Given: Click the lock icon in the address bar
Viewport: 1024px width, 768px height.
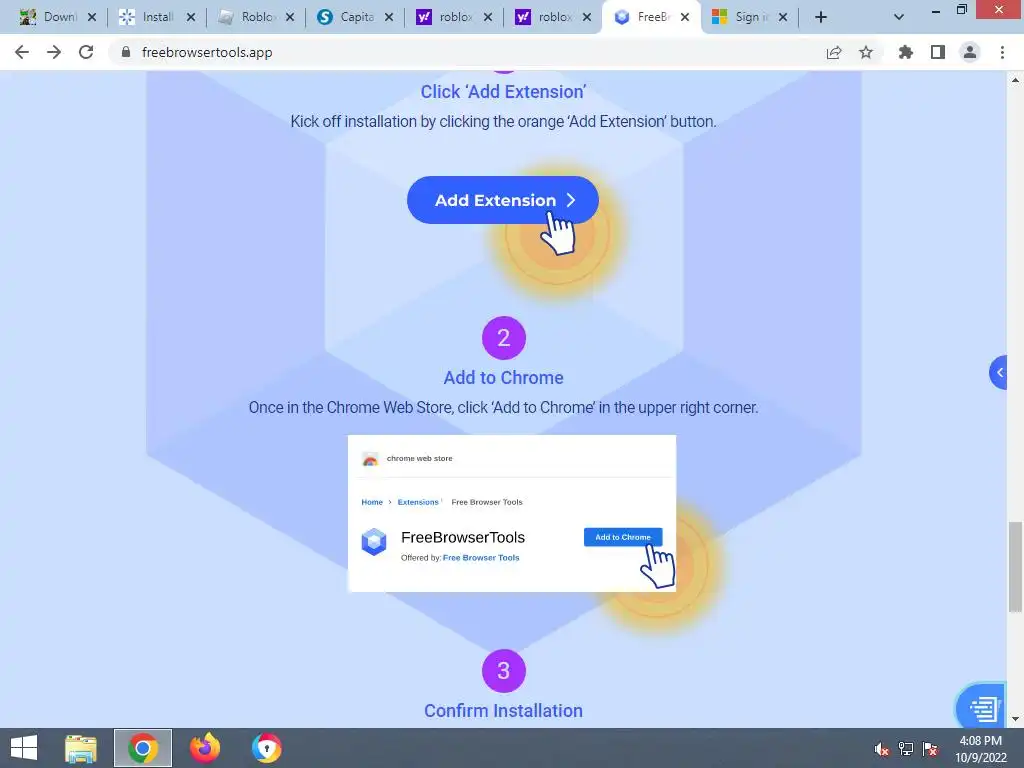Looking at the screenshot, I should (126, 52).
